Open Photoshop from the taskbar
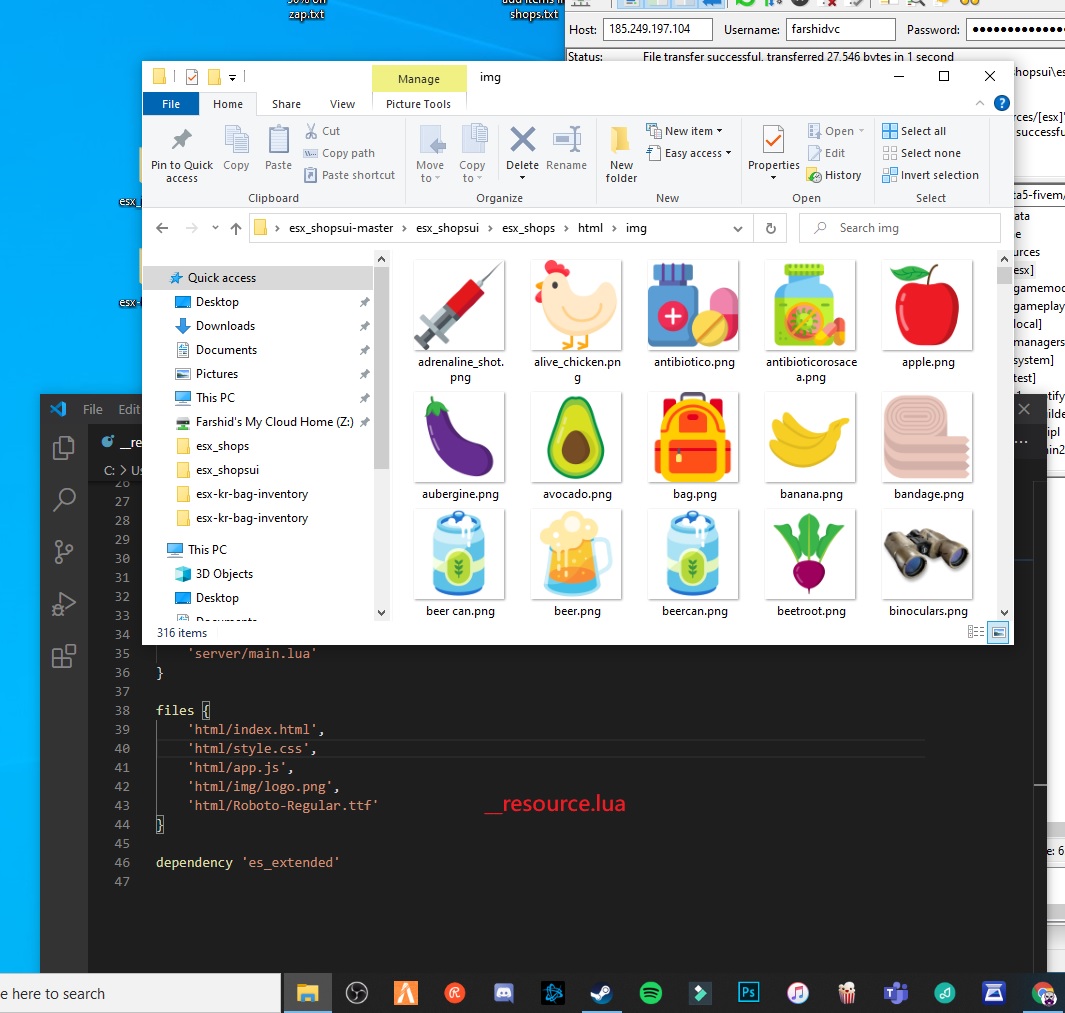The image size is (1065, 1013). pos(748,993)
